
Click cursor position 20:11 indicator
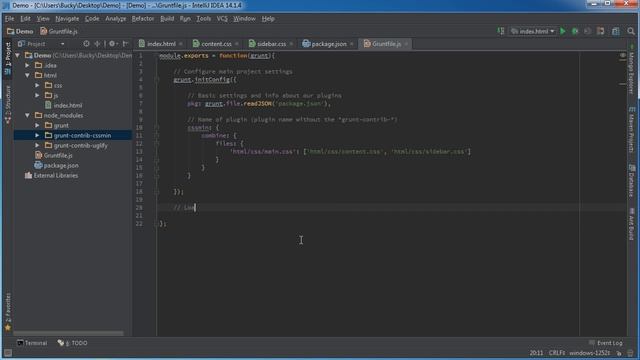pyautogui.click(x=536, y=353)
